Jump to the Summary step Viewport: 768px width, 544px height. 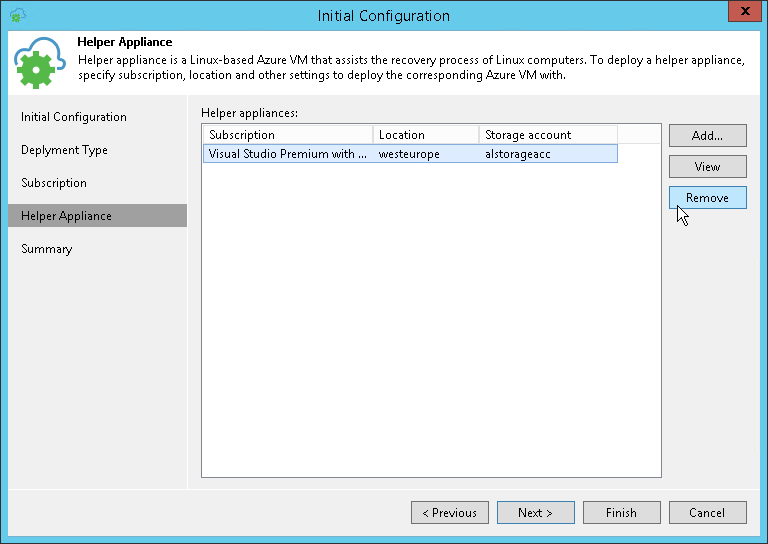(47, 249)
